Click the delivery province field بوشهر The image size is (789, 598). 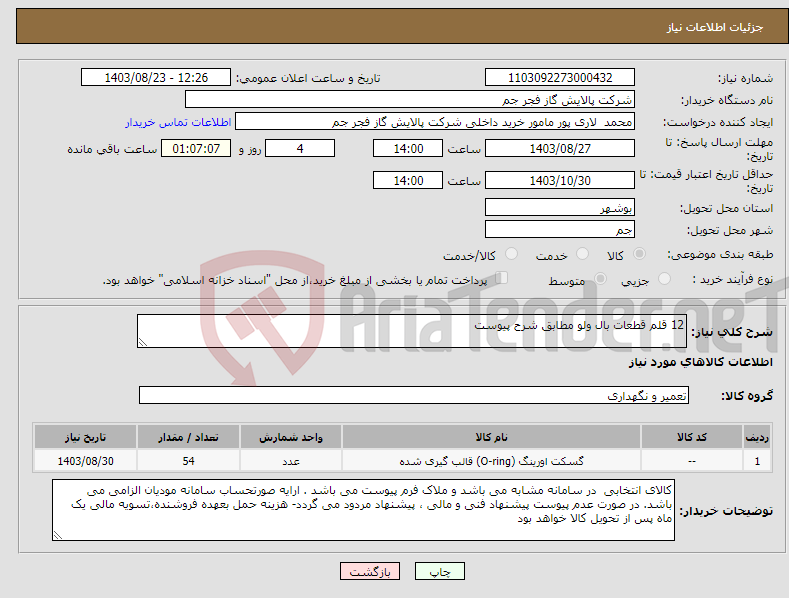560,207
